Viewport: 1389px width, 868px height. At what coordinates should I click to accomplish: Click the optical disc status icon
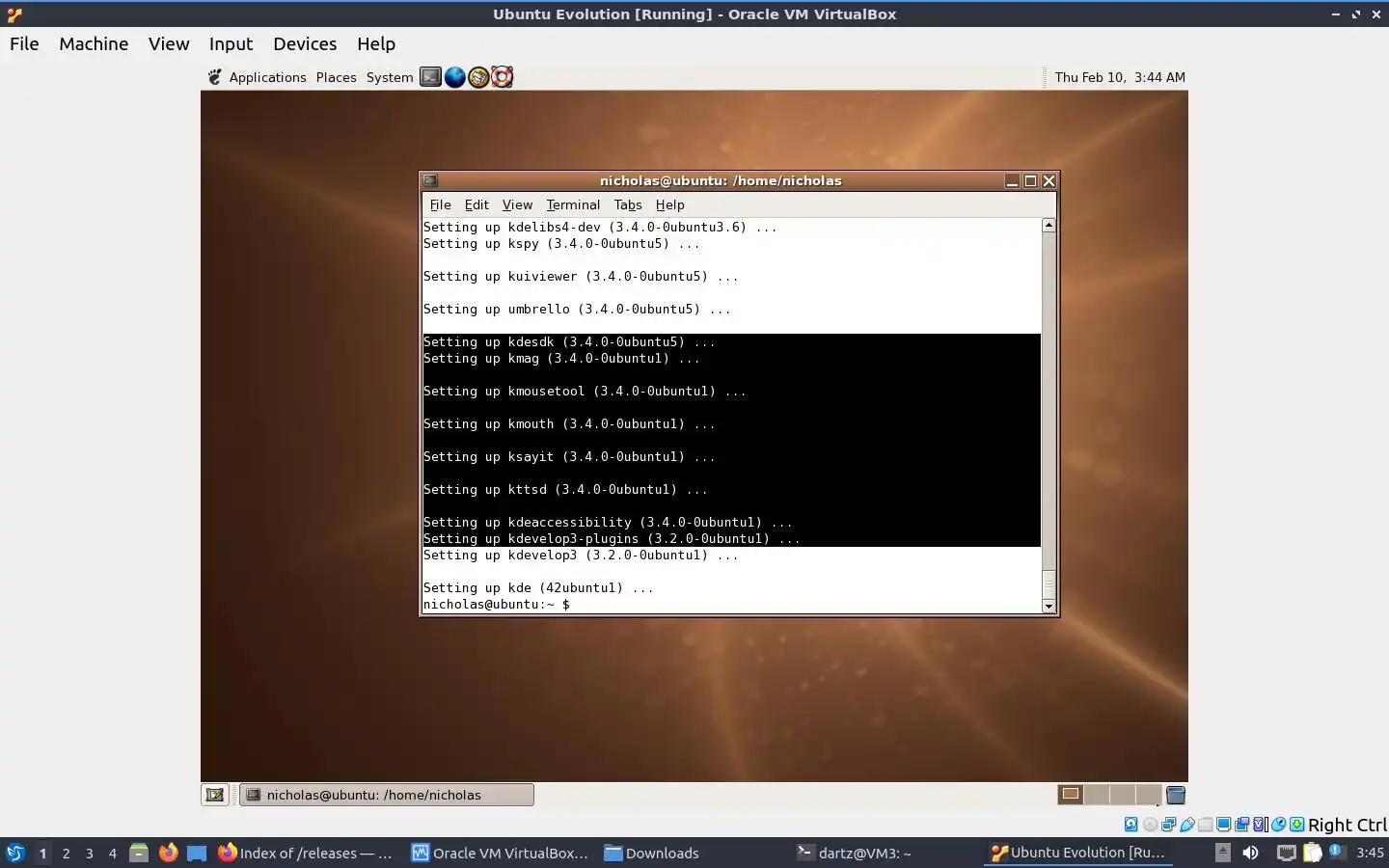pyautogui.click(x=1151, y=825)
